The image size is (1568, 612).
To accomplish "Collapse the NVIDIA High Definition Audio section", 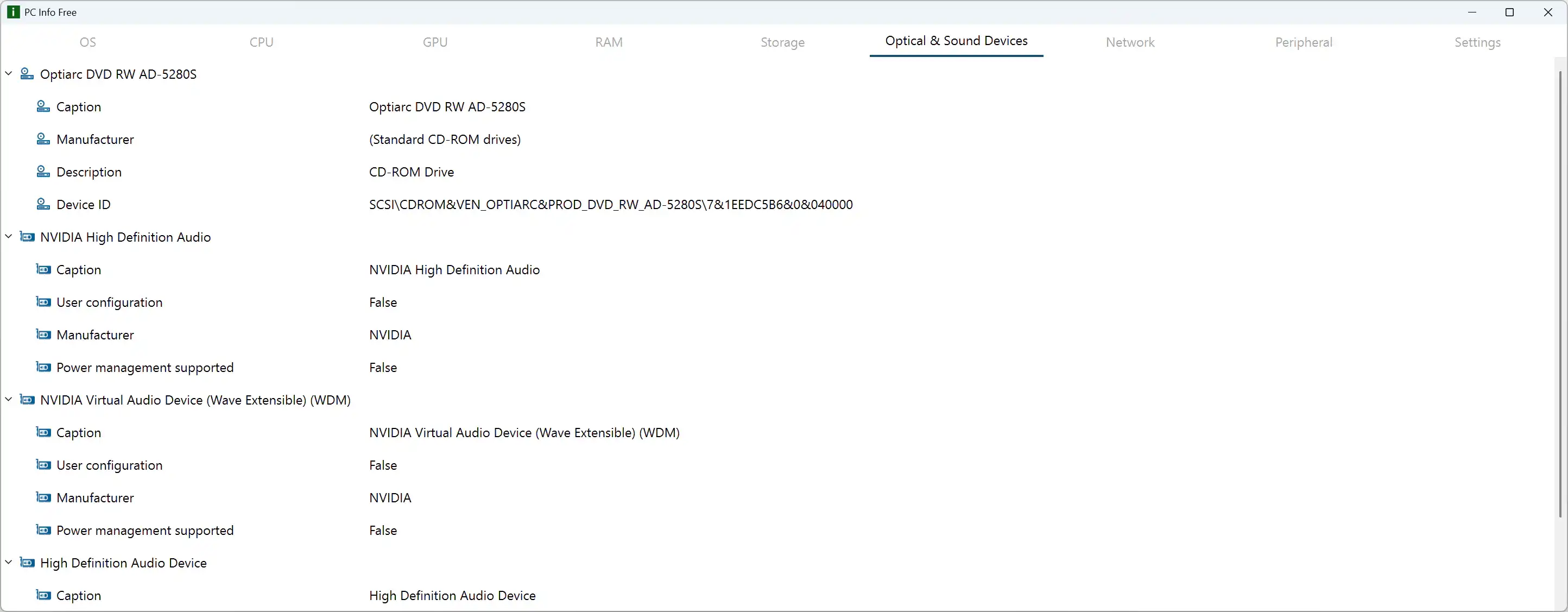I will (9, 236).
